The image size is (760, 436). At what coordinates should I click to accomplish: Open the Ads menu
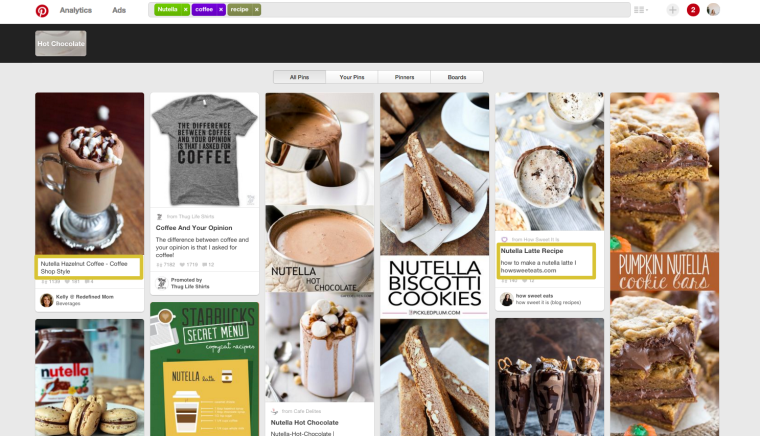click(x=119, y=10)
